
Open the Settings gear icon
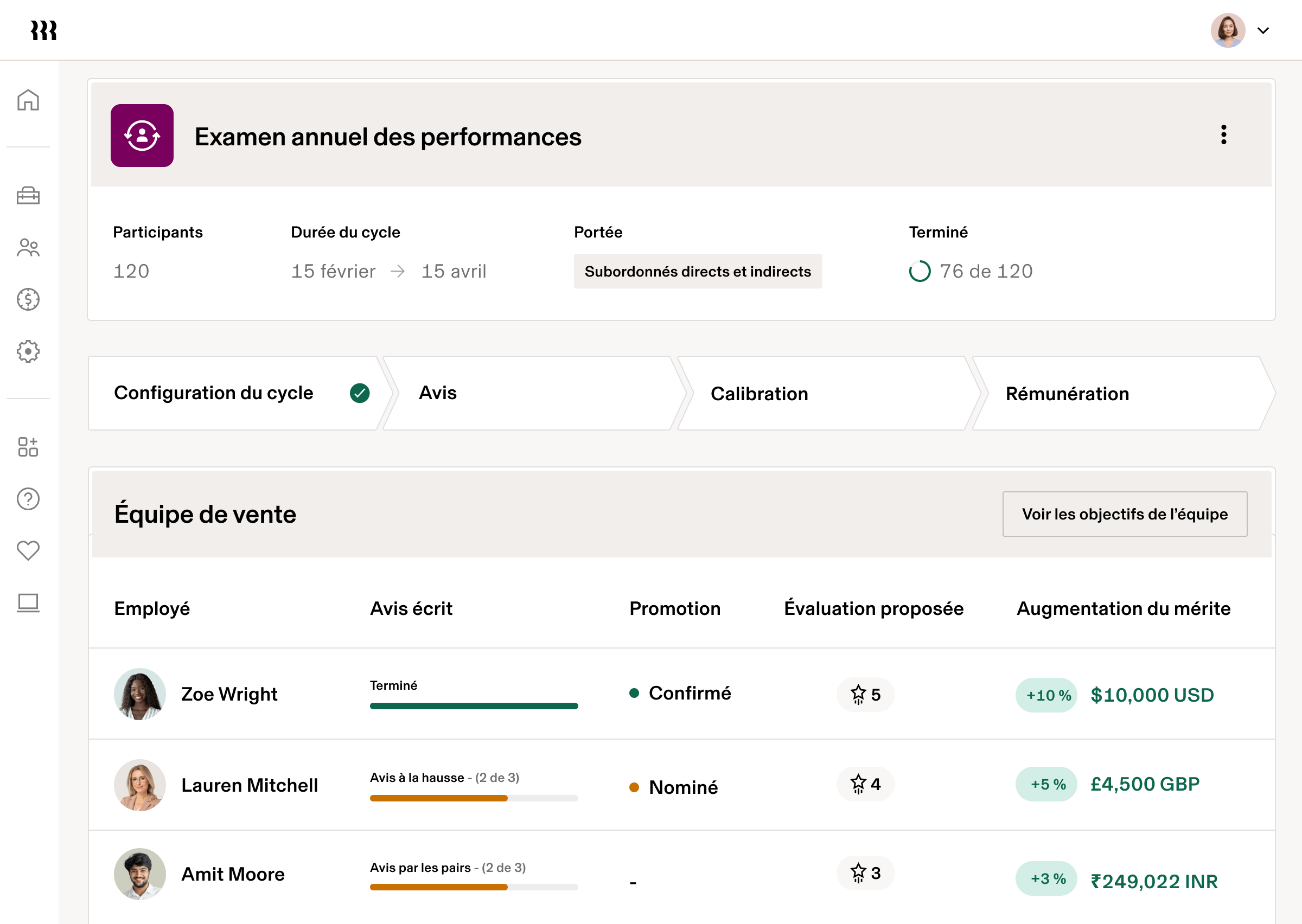click(28, 351)
